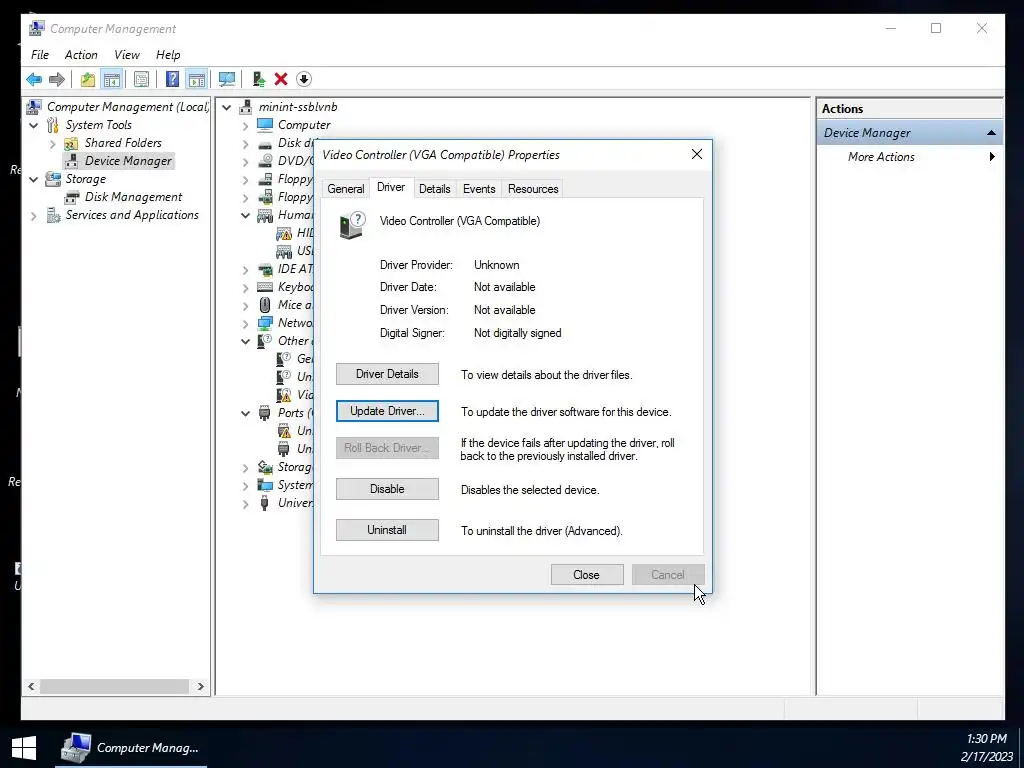The width and height of the screenshot is (1024, 768).
Task: Click the Disable button
Action: click(x=387, y=489)
